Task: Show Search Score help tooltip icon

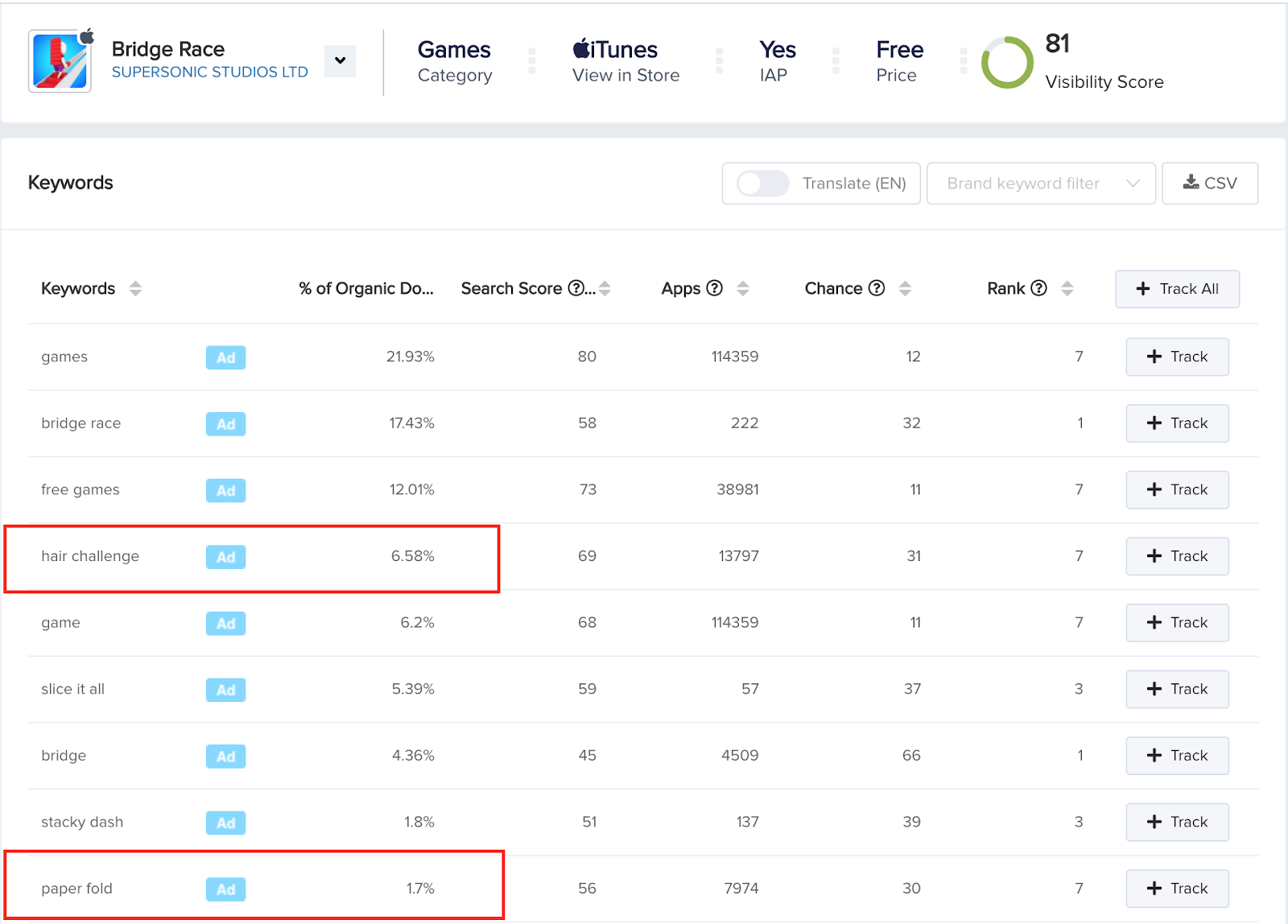Action: pyautogui.click(x=576, y=288)
